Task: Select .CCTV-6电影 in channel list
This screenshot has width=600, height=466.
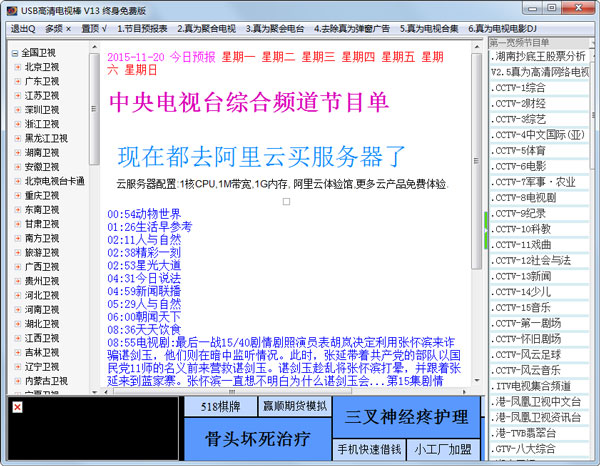Action: pos(539,166)
